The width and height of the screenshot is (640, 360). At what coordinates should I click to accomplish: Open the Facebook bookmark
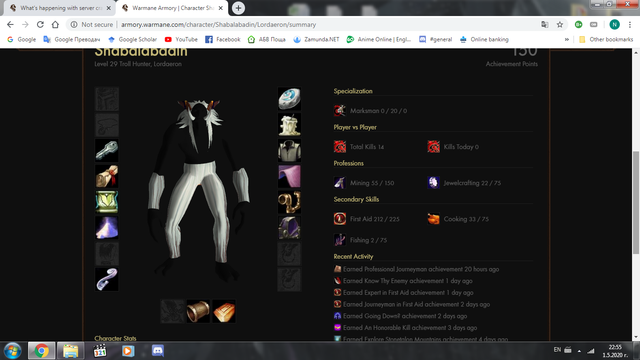pos(223,40)
